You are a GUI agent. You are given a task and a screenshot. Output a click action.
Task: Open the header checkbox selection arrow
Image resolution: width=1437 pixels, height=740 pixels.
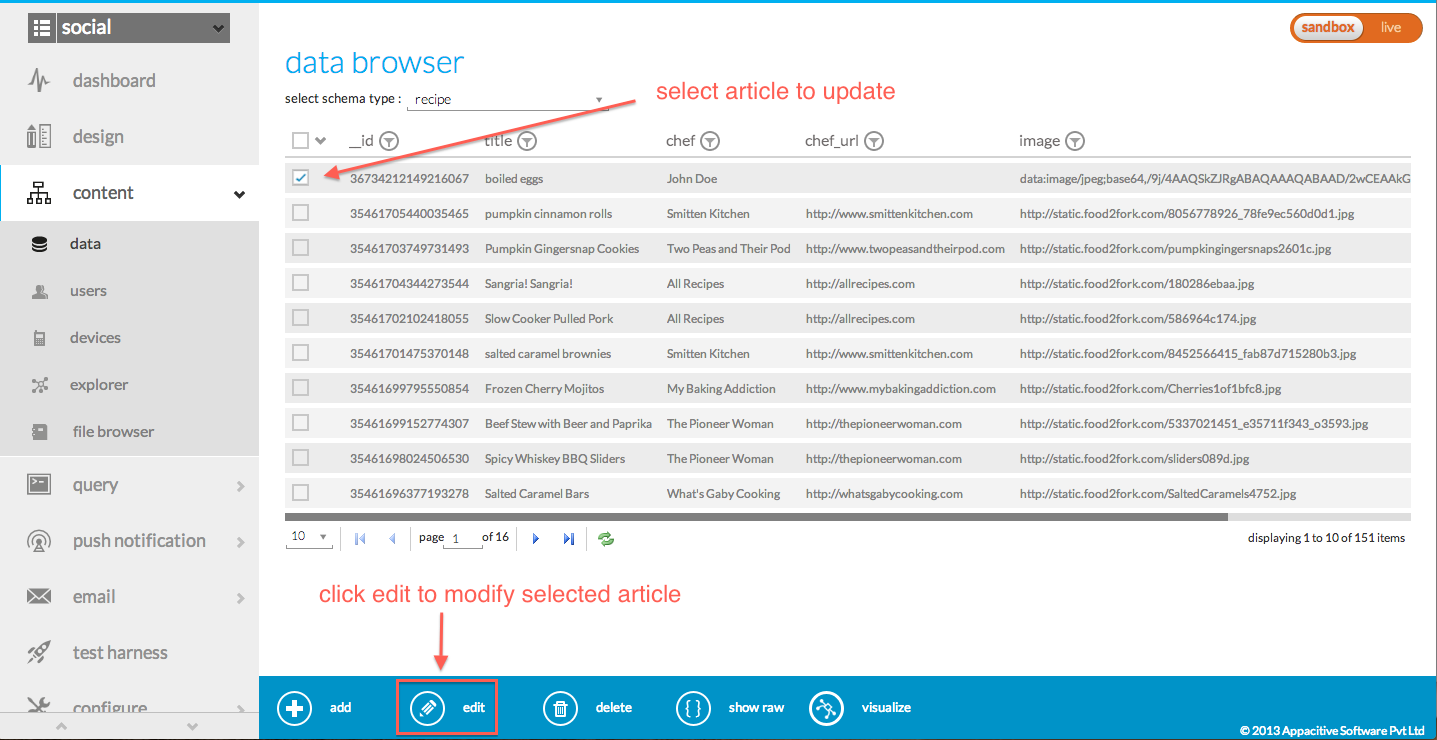click(321, 141)
